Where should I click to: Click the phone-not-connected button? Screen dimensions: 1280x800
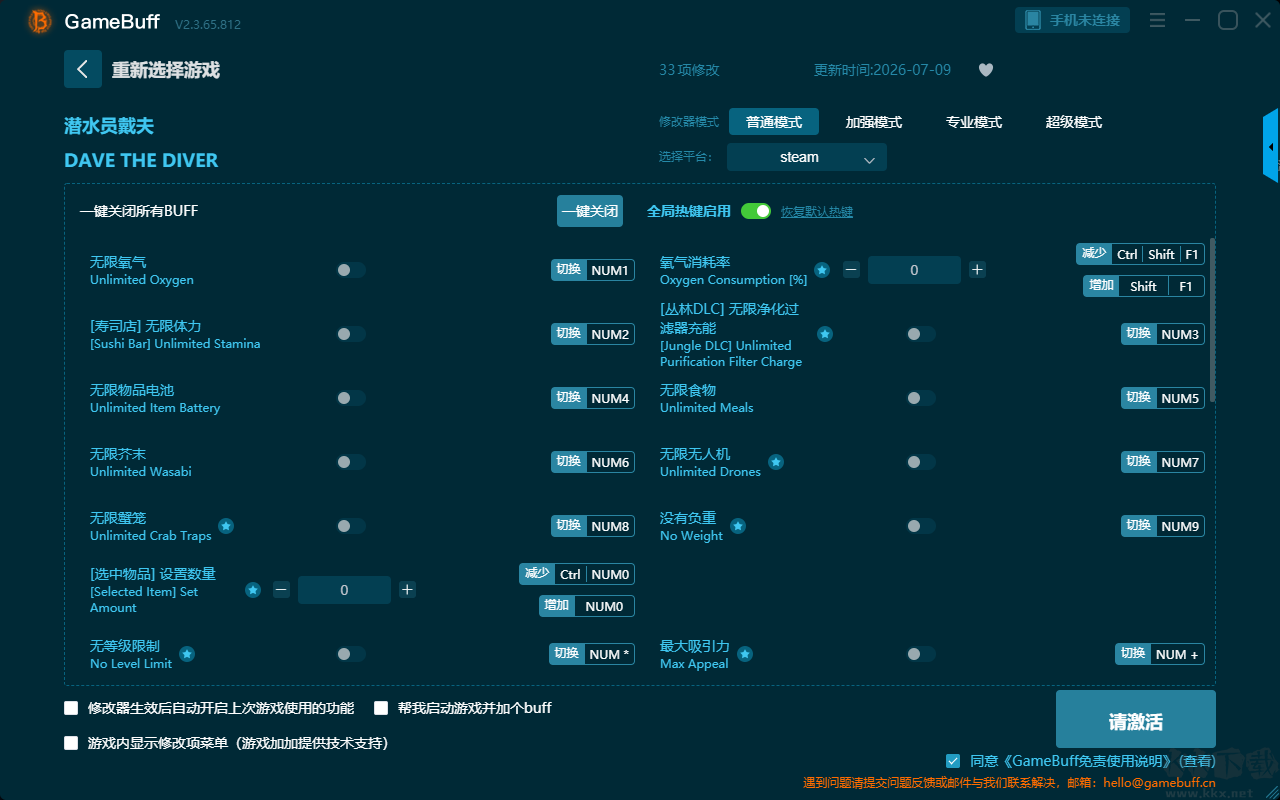(x=1073, y=20)
